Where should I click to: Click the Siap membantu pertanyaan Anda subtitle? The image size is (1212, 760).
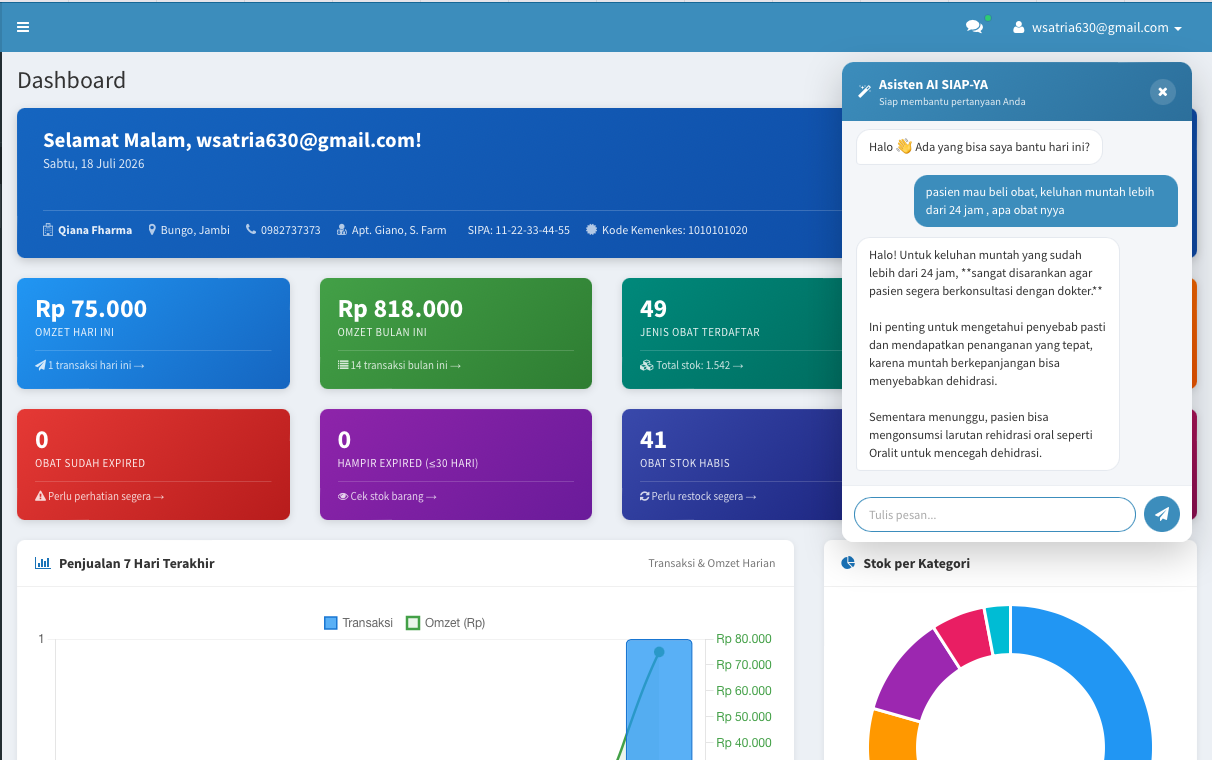tap(952, 102)
